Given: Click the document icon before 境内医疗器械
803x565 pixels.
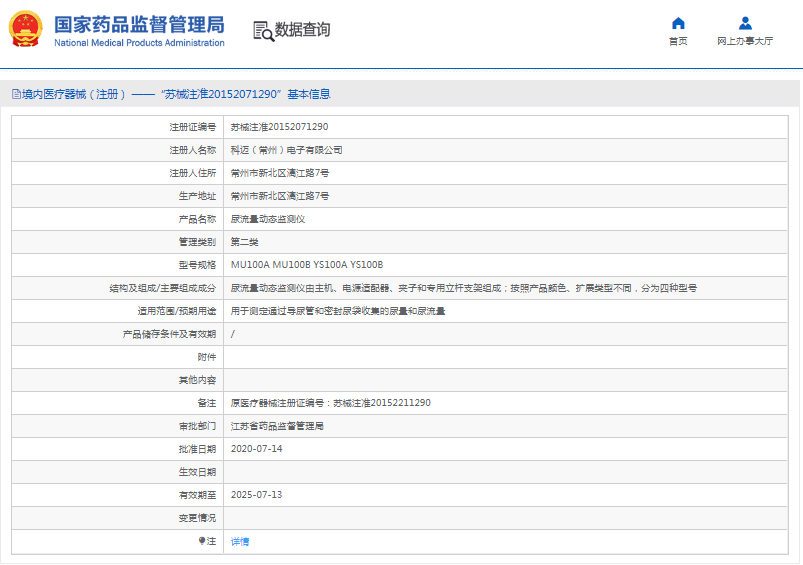Looking at the screenshot, I should coord(16,94).
